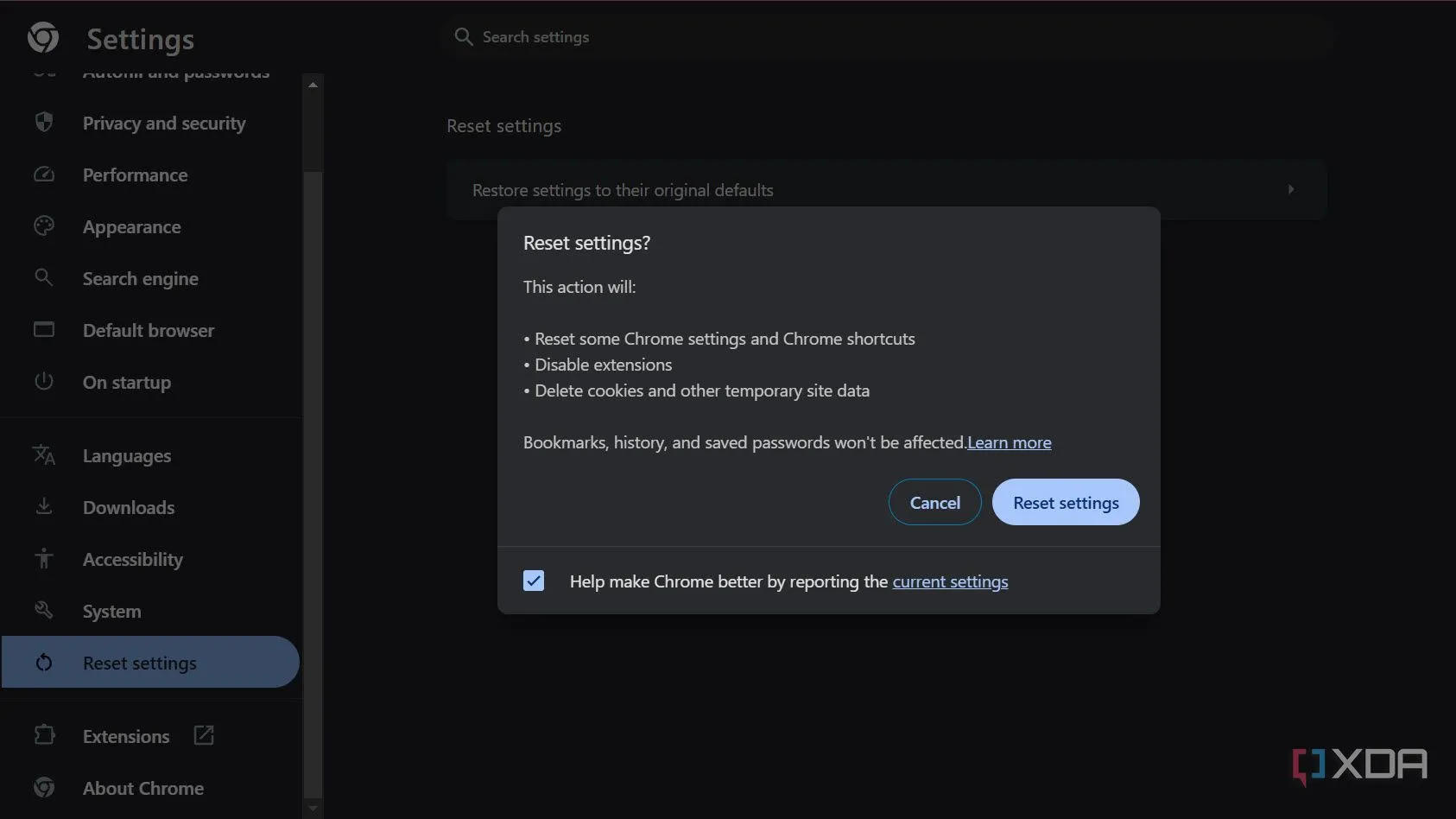This screenshot has height=819, width=1456.
Task: Click the Downloads arrow icon
Action: [x=44, y=507]
